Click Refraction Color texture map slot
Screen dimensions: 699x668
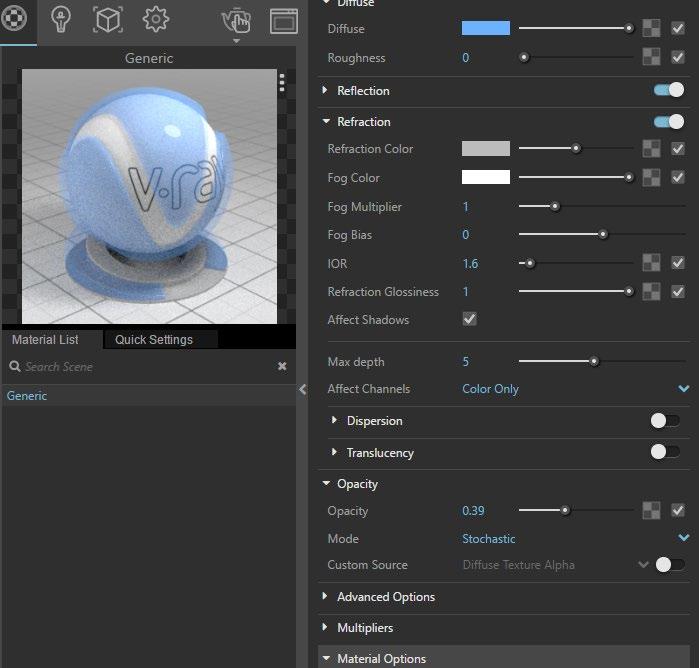(651, 148)
